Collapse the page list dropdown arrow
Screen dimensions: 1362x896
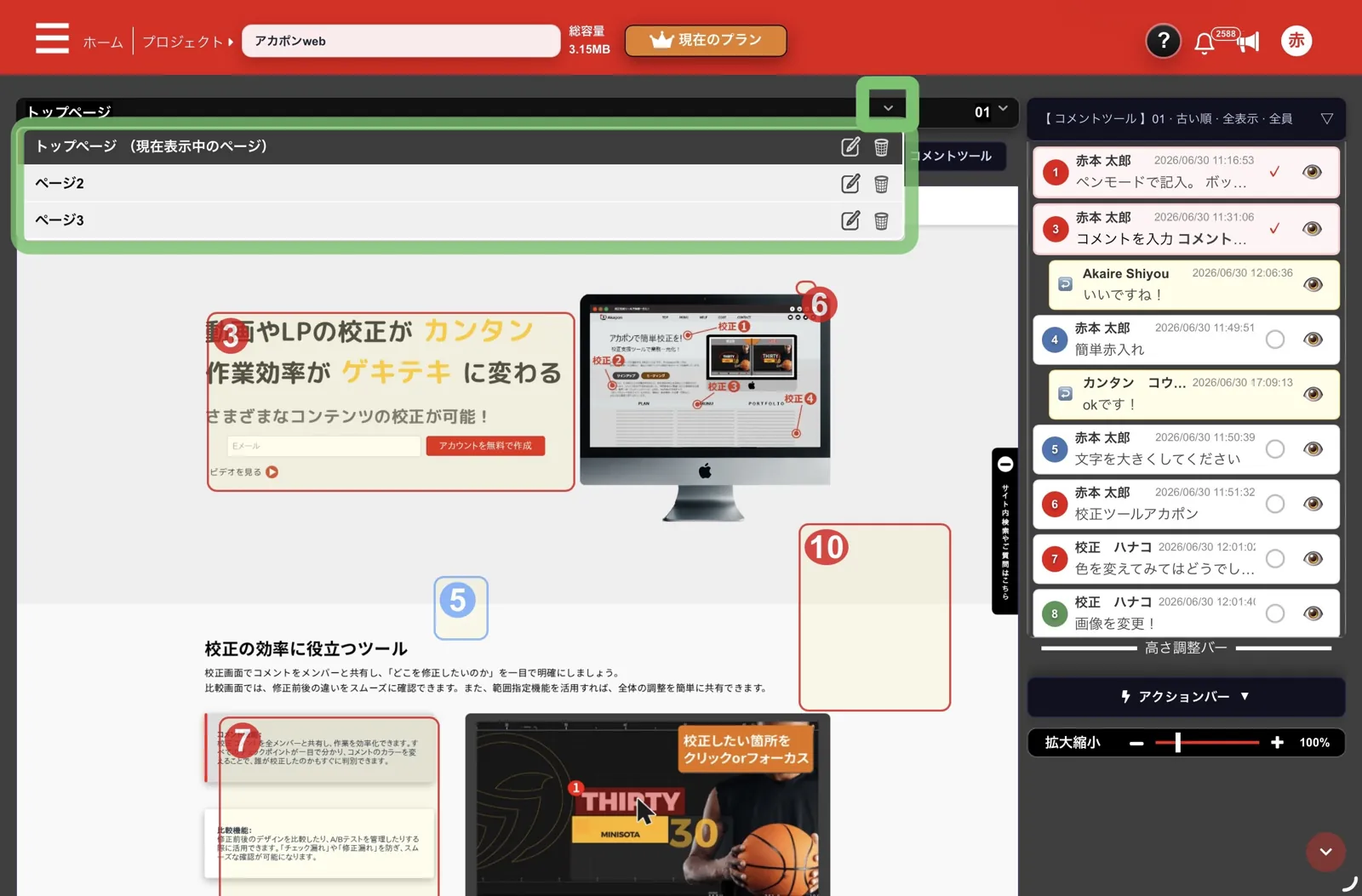point(888,107)
